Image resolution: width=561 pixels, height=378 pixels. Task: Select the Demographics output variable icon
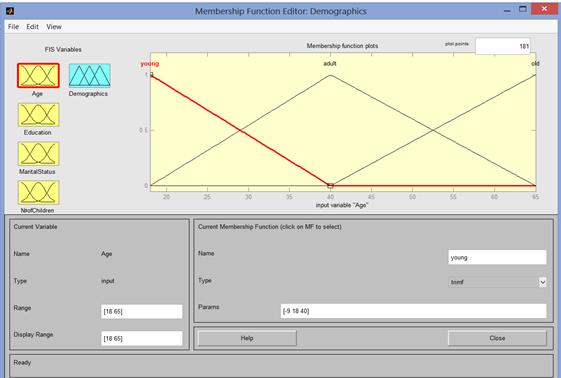point(89,75)
